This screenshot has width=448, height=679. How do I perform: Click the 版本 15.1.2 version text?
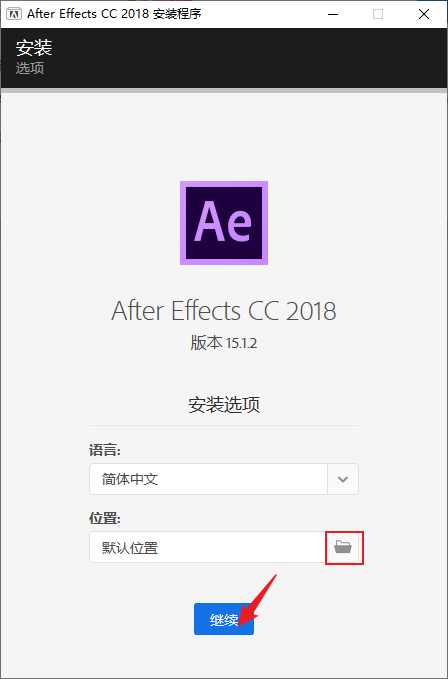tap(224, 343)
